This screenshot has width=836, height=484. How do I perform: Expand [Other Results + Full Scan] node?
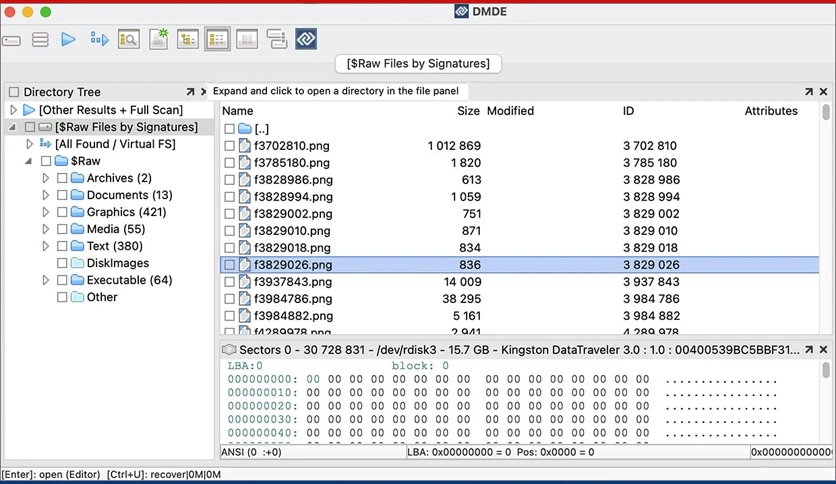click(x=13, y=110)
